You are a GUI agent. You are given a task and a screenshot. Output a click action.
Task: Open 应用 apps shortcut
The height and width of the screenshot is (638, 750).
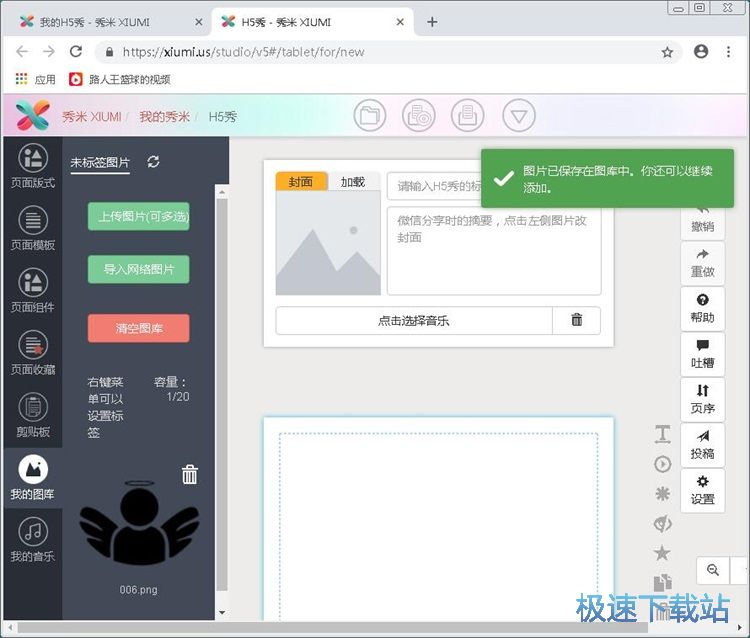tap(36, 79)
